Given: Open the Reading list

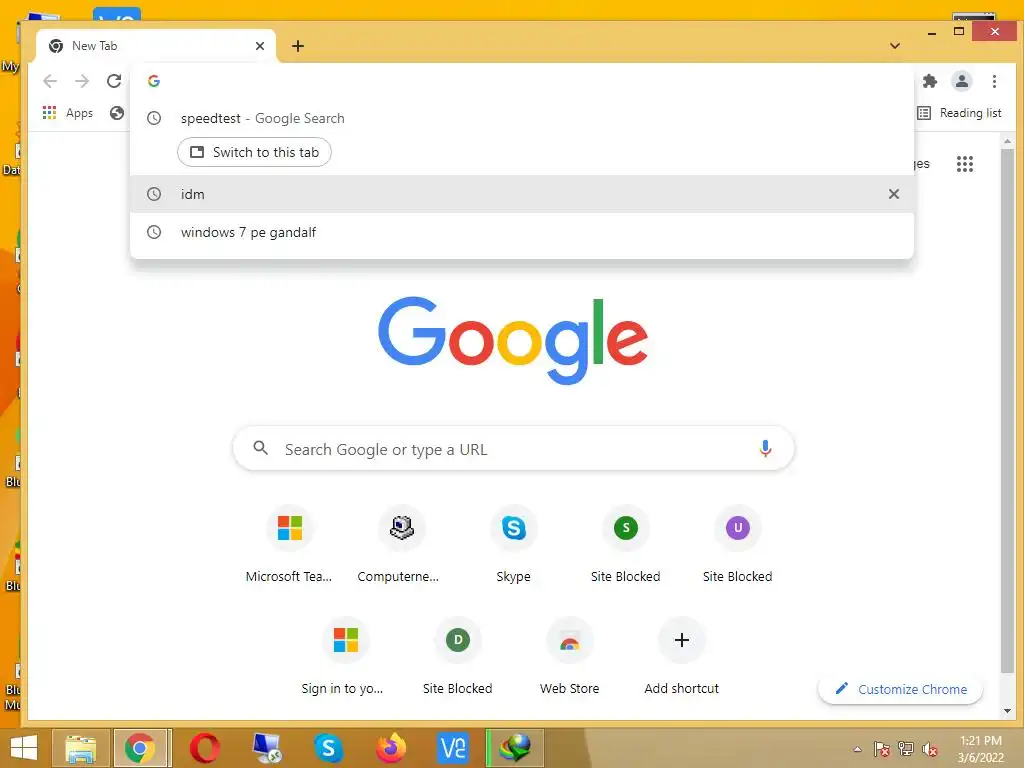Looking at the screenshot, I should click(x=959, y=113).
